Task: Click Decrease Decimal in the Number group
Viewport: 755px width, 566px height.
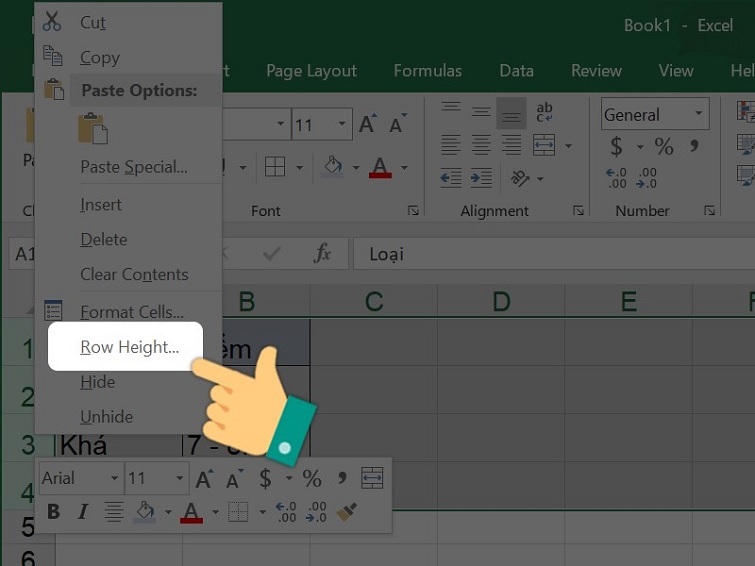Action: click(647, 178)
